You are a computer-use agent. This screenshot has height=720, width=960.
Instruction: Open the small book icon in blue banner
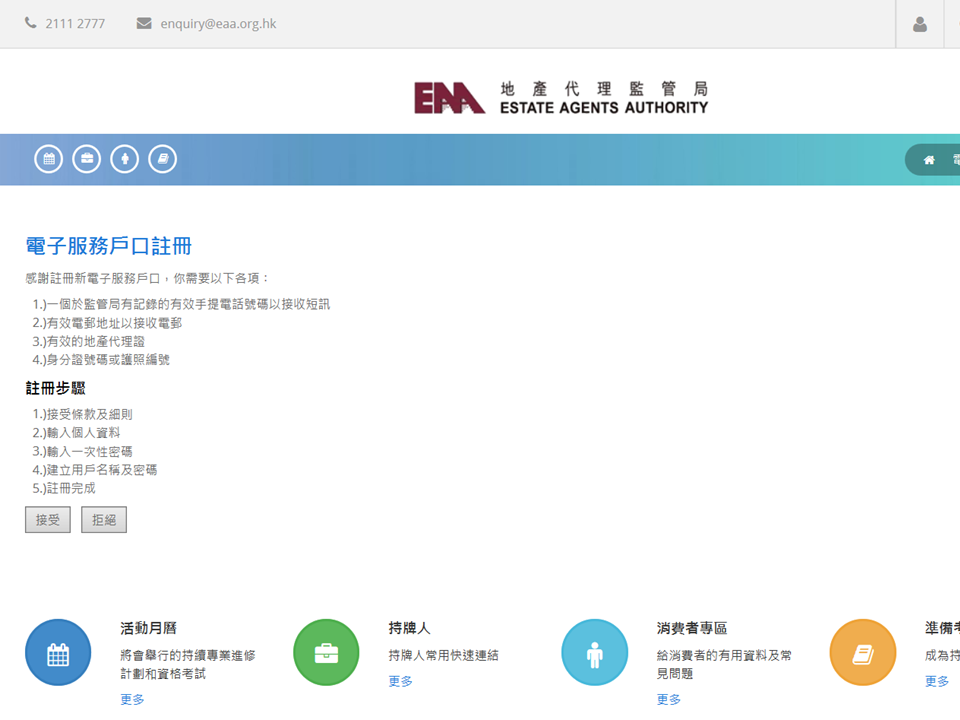click(163, 159)
